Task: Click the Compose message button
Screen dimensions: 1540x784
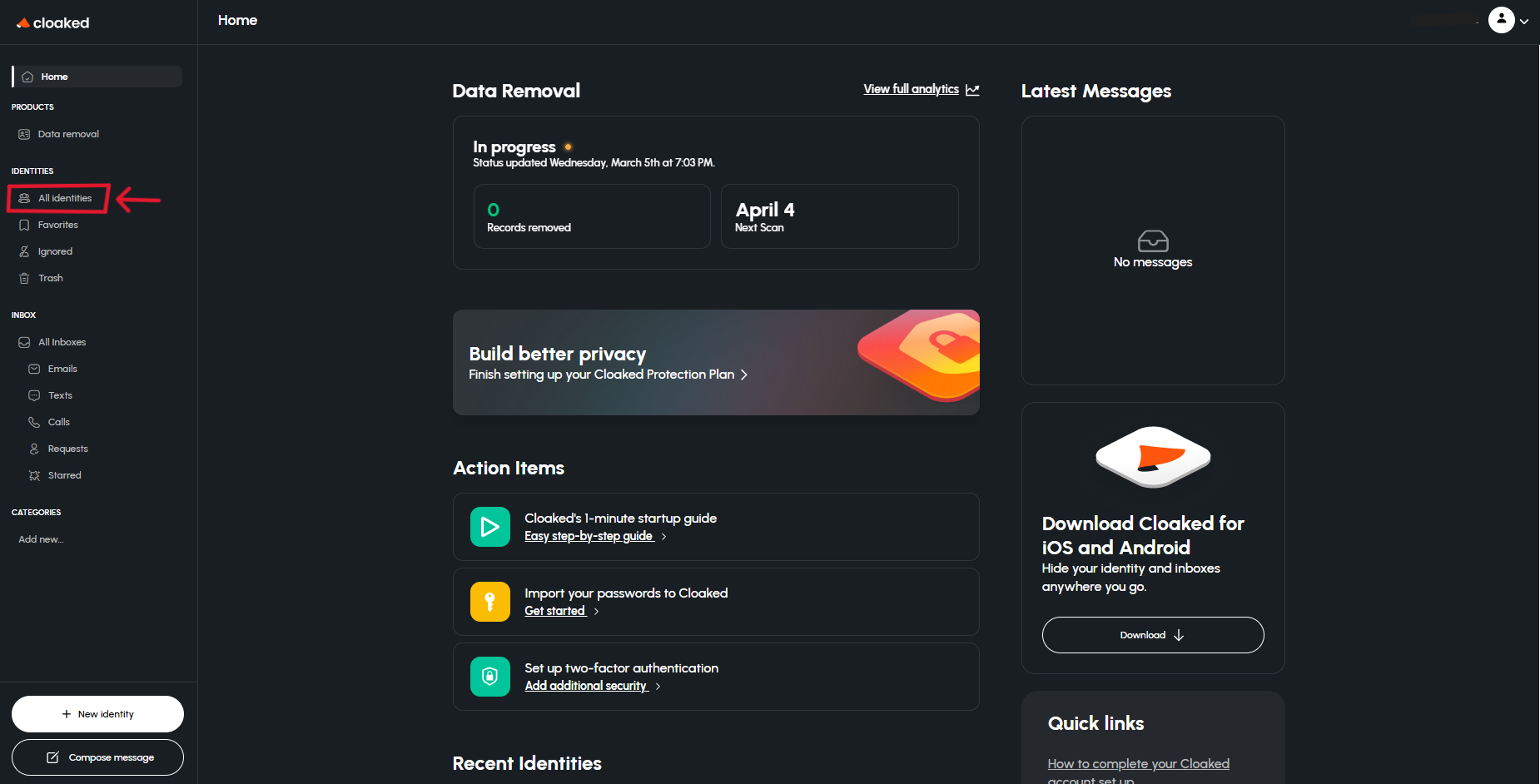Action: [x=97, y=757]
